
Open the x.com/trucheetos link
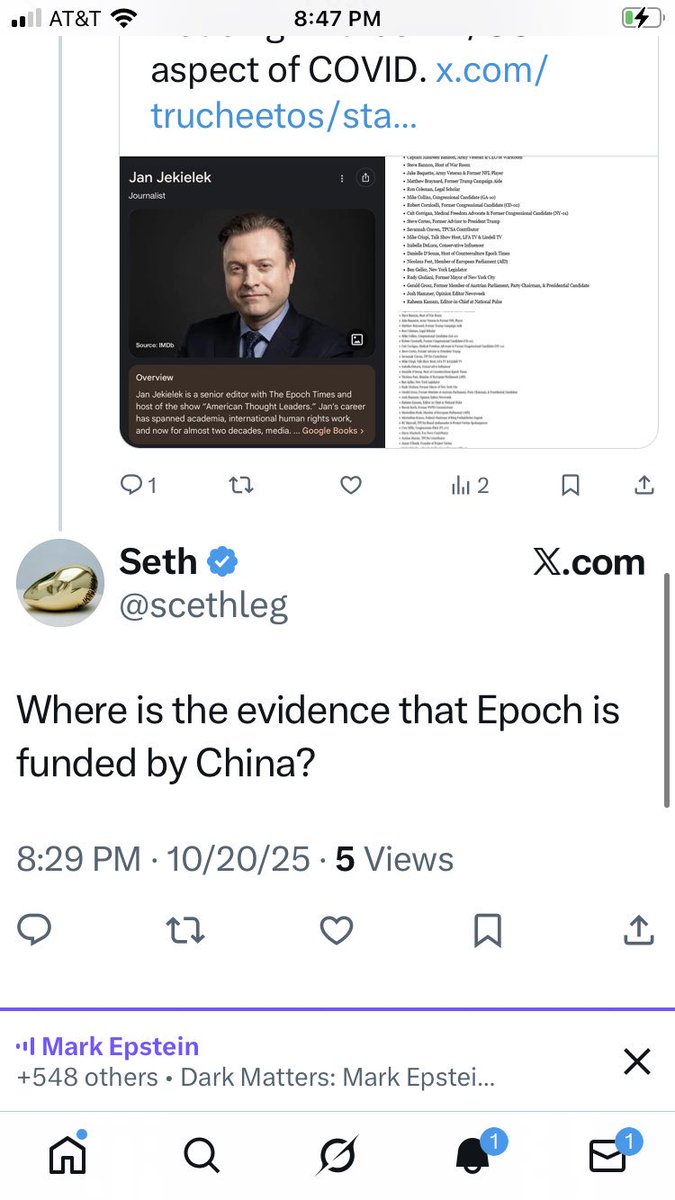(349, 93)
